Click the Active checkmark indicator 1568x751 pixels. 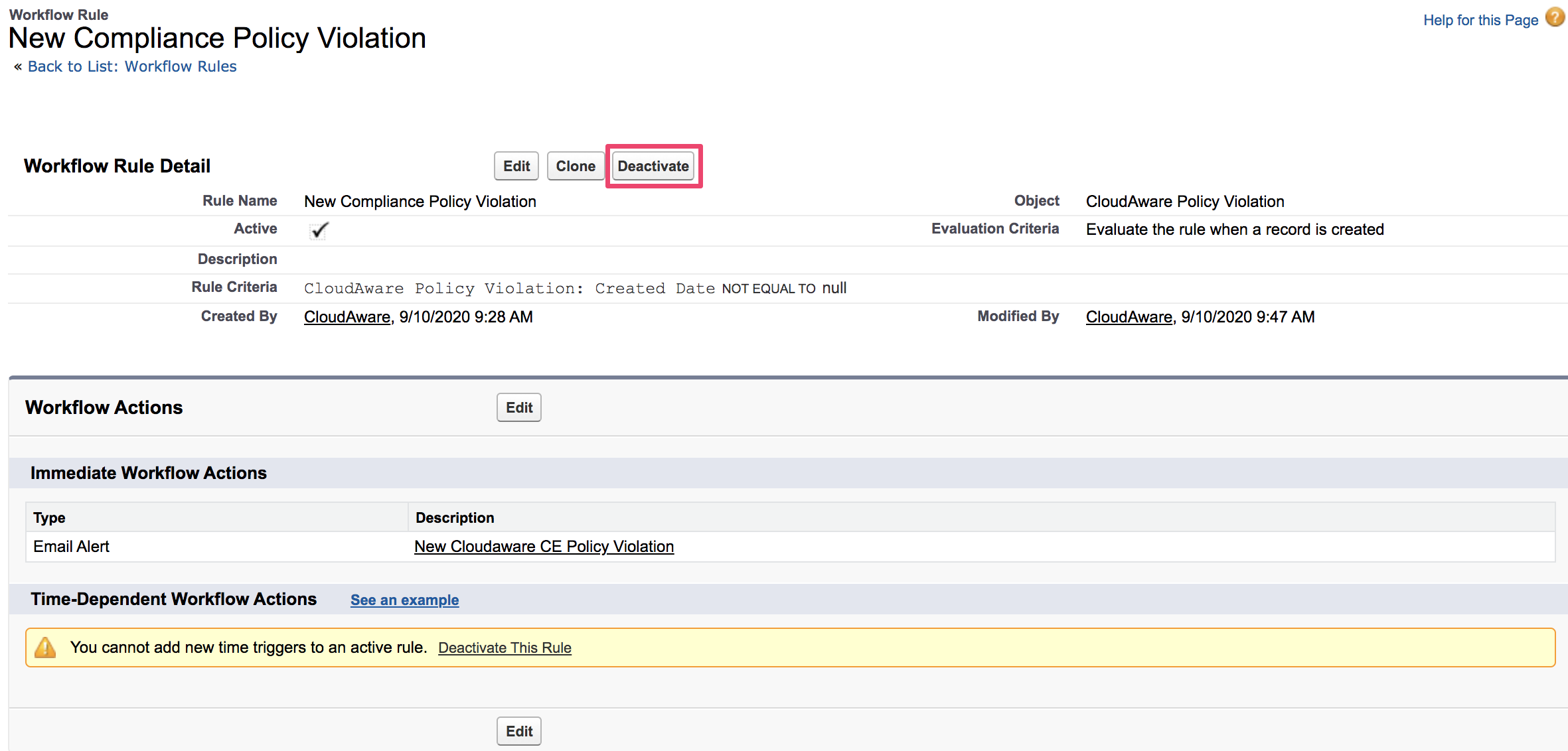(x=319, y=230)
